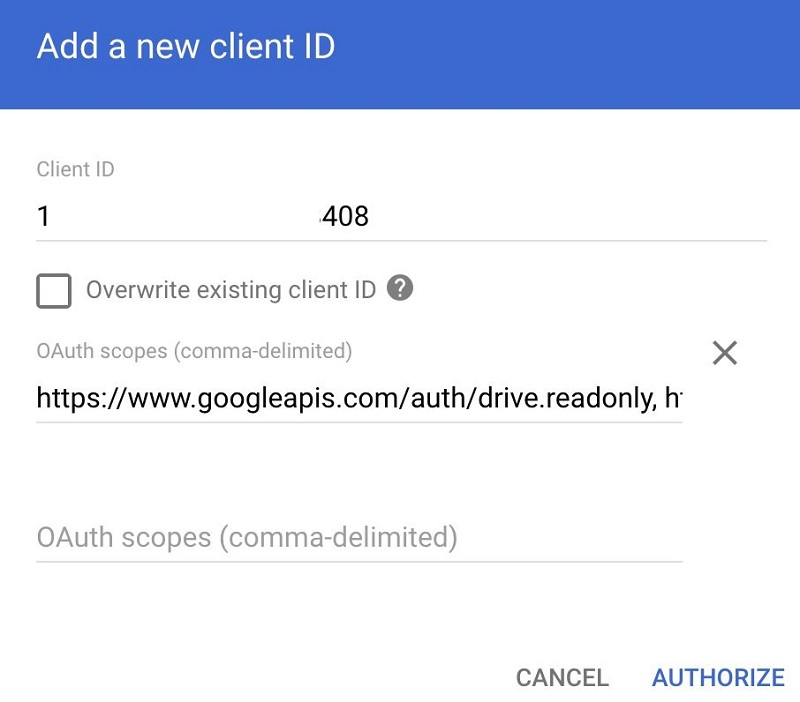Focus the Client ID input field

coord(402,216)
